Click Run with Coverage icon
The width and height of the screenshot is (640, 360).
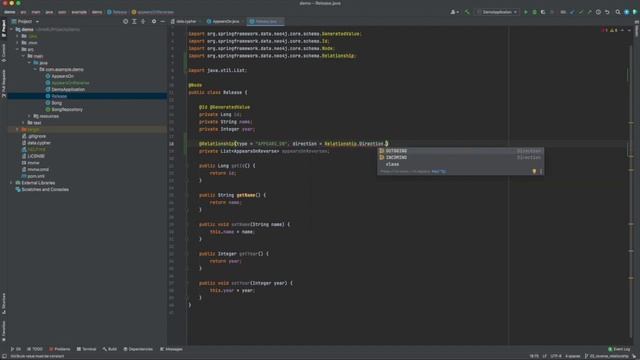pos(543,12)
